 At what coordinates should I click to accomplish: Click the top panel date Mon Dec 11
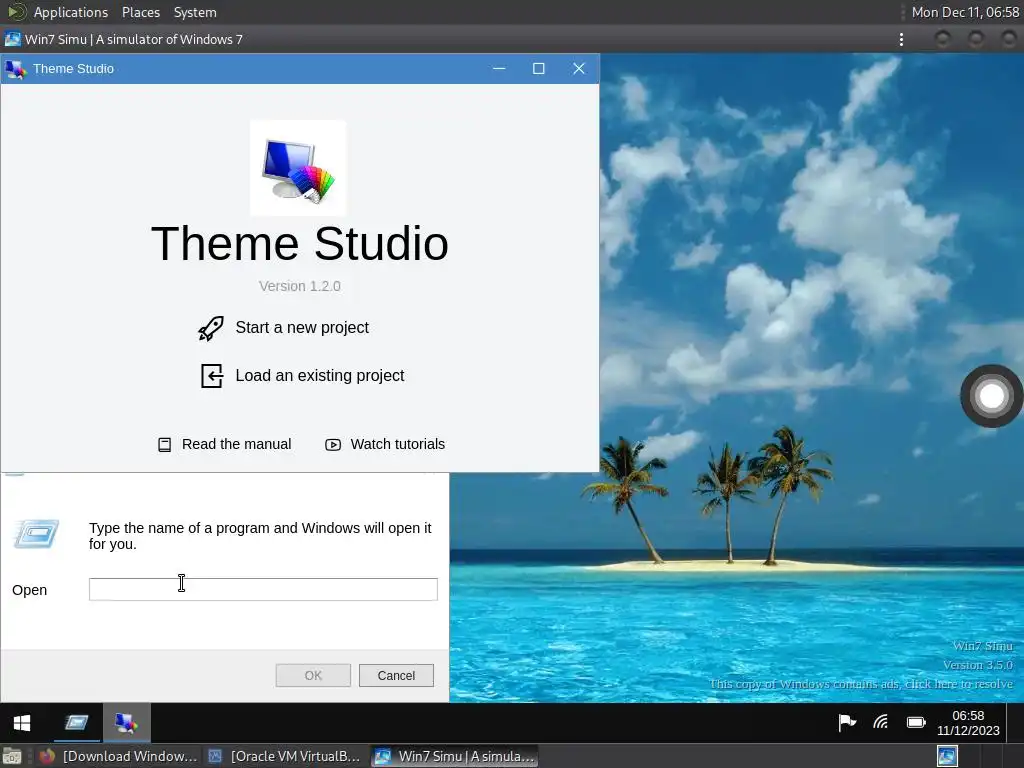pos(965,12)
